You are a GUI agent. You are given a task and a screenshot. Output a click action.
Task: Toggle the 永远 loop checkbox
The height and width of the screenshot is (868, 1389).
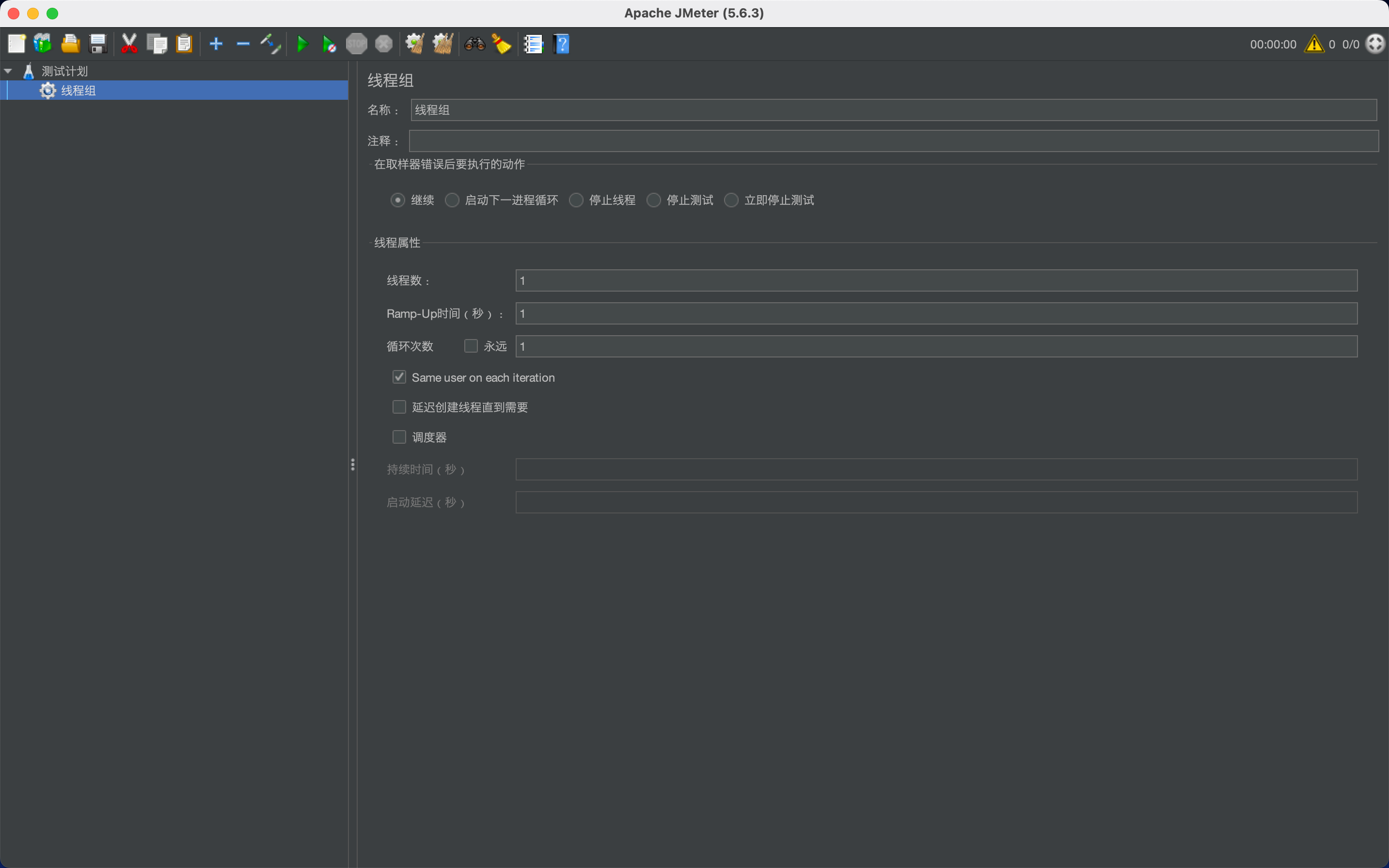[471, 345]
